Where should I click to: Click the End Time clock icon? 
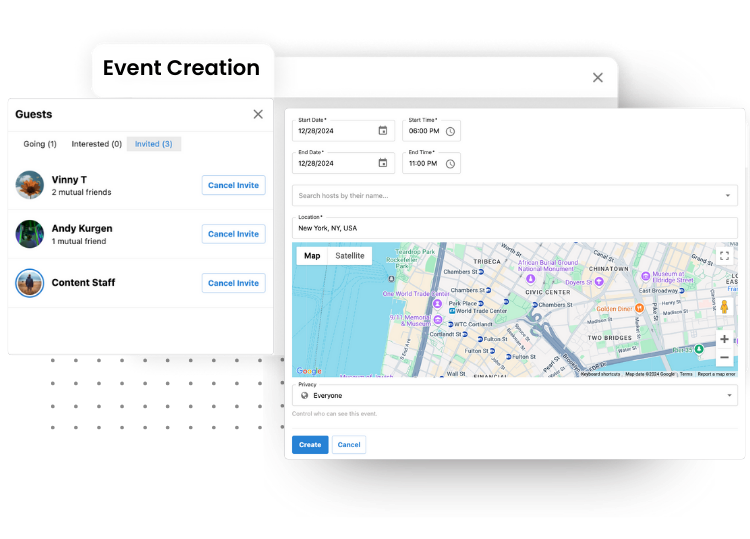[450, 164]
